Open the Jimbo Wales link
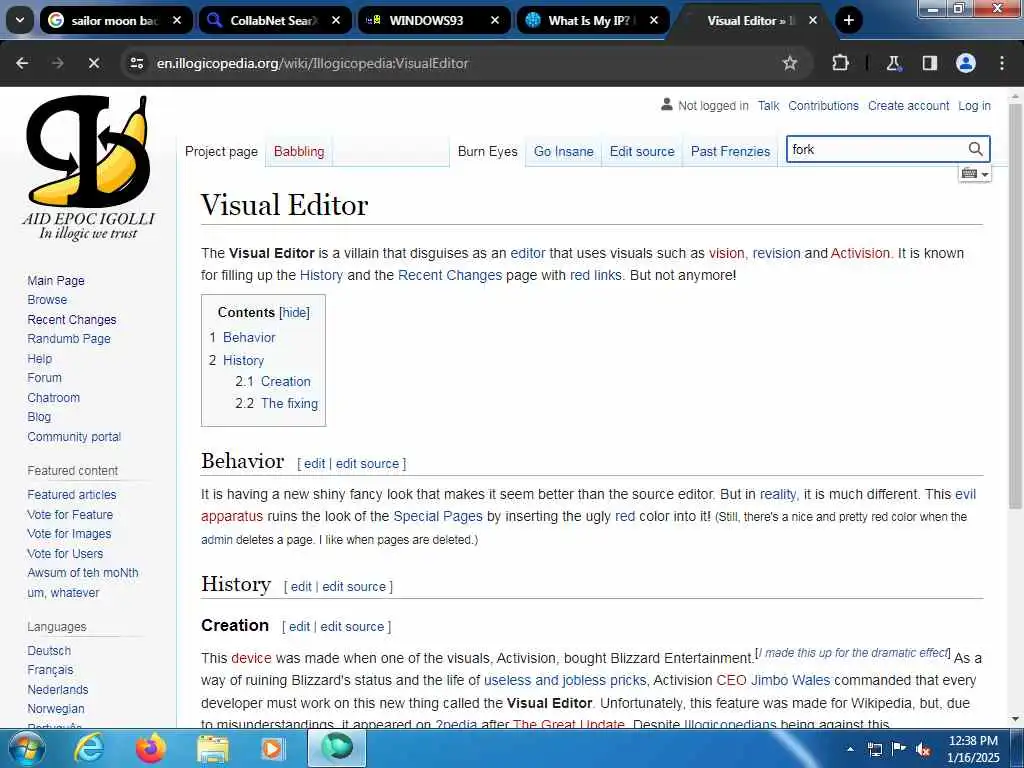 (790, 680)
